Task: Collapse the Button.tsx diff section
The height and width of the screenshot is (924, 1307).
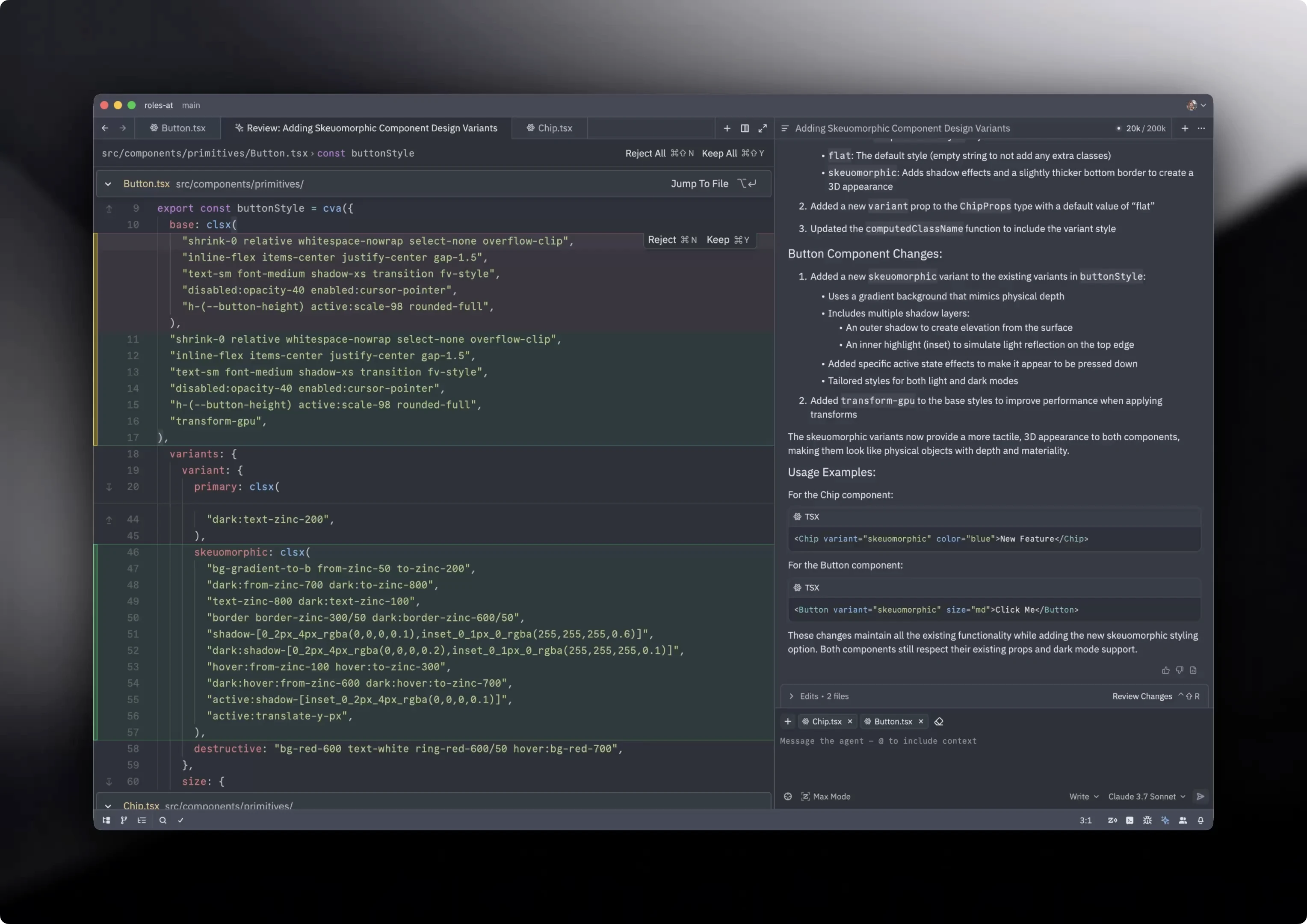Action: click(x=108, y=184)
